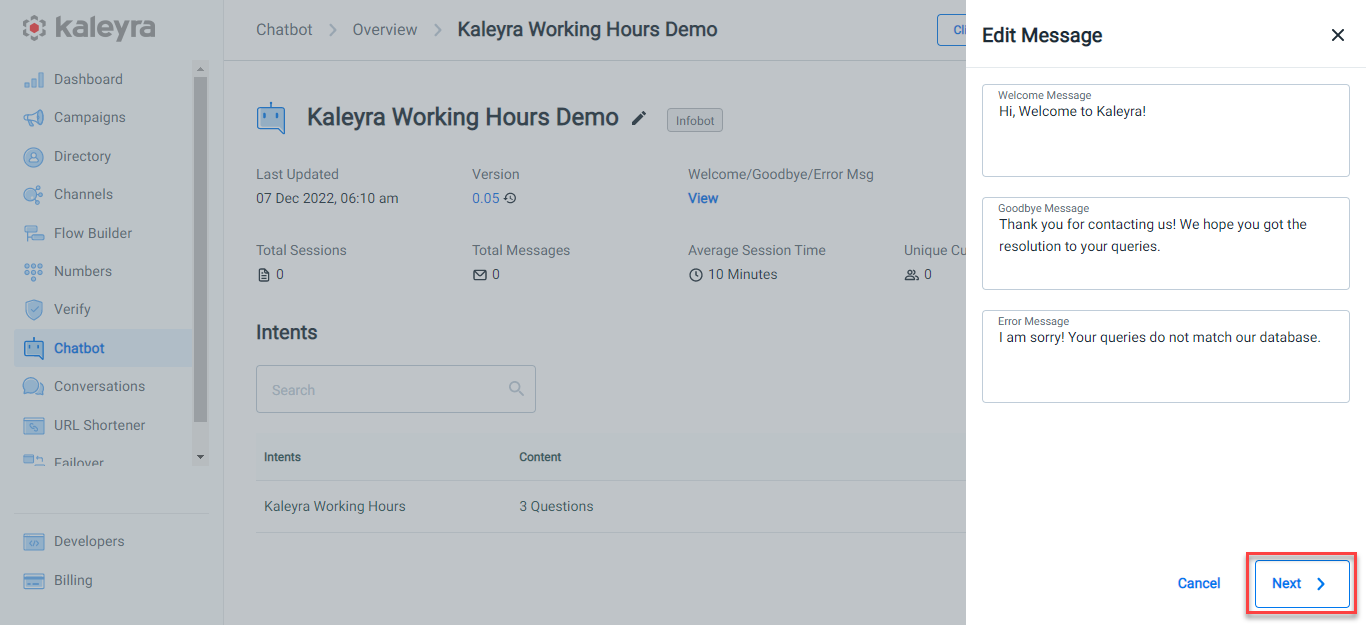Click the 3 Questions content cell
The width and height of the screenshot is (1366, 625).
click(556, 507)
